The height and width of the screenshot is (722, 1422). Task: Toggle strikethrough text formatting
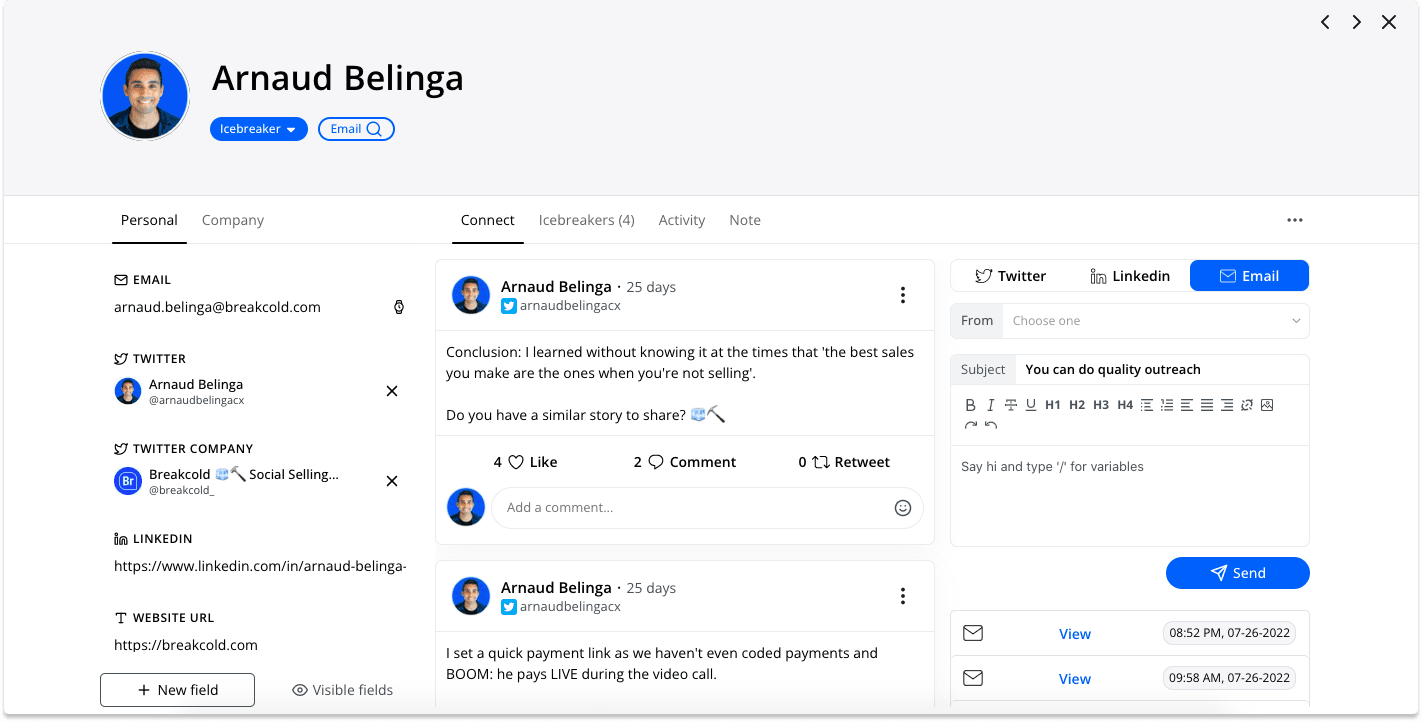pyautogui.click(x=1011, y=405)
